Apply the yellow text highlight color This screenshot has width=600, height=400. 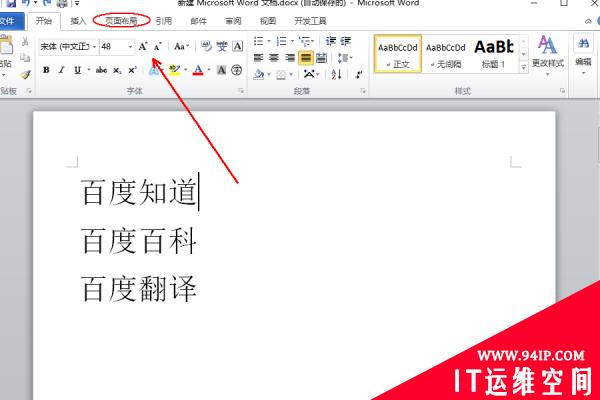pyautogui.click(x=175, y=70)
